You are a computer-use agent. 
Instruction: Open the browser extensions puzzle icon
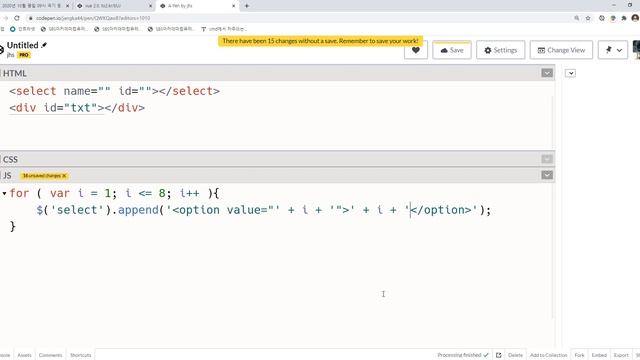pos(624,18)
